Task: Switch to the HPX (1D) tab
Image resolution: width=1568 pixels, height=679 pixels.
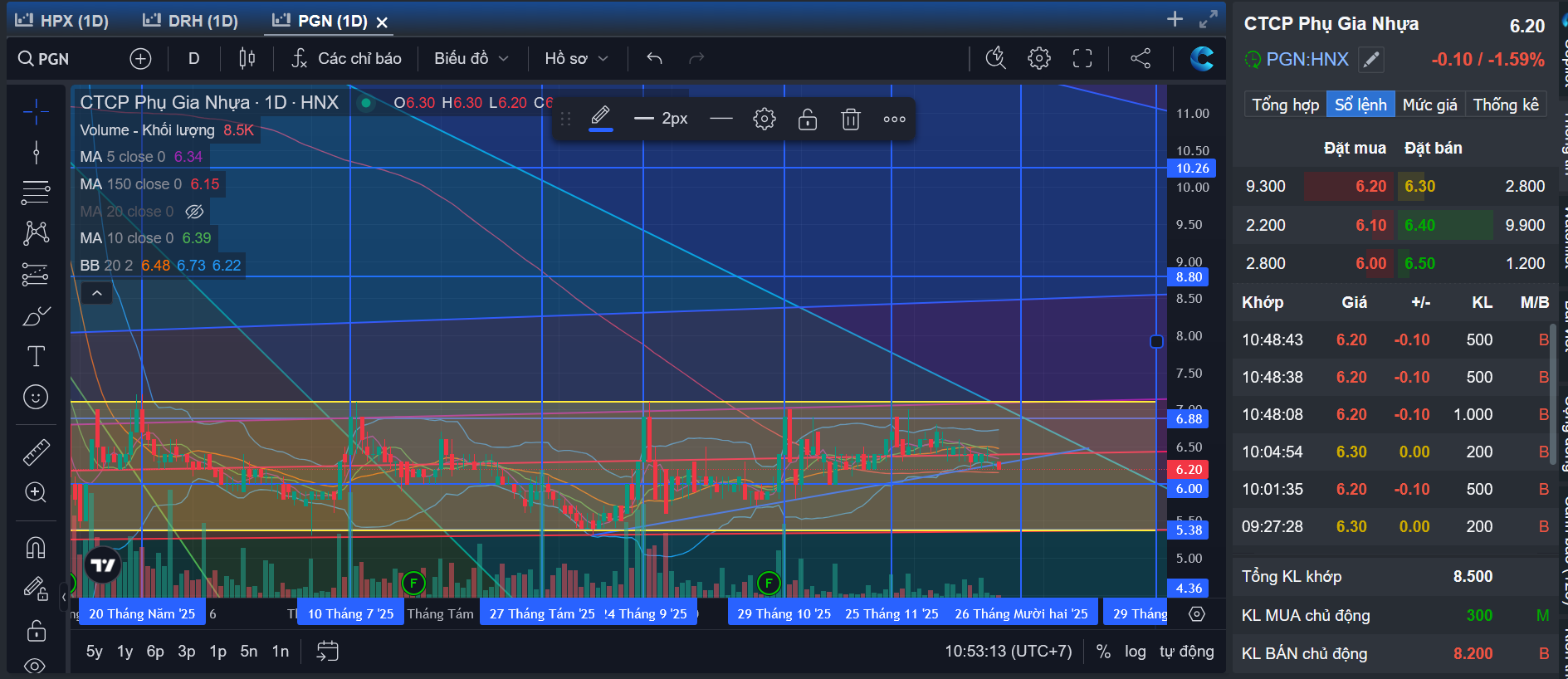Action: click(63, 21)
